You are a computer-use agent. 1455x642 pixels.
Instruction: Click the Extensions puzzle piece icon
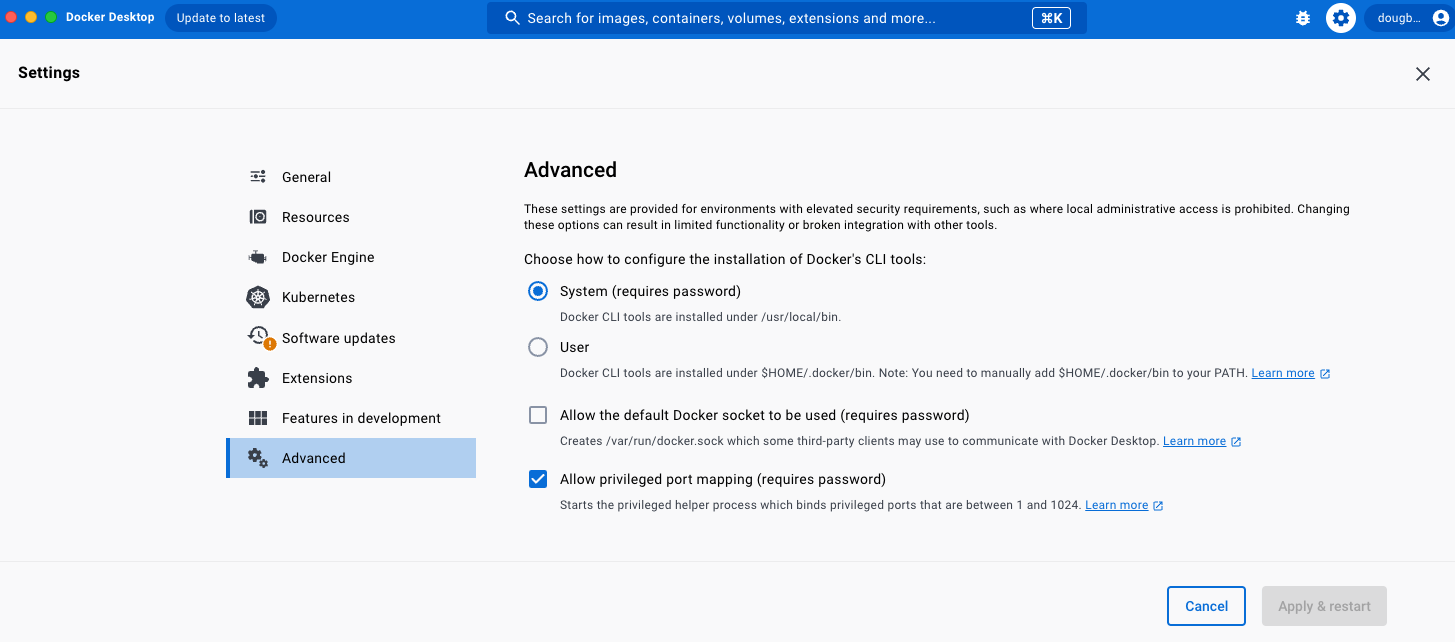point(258,378)
